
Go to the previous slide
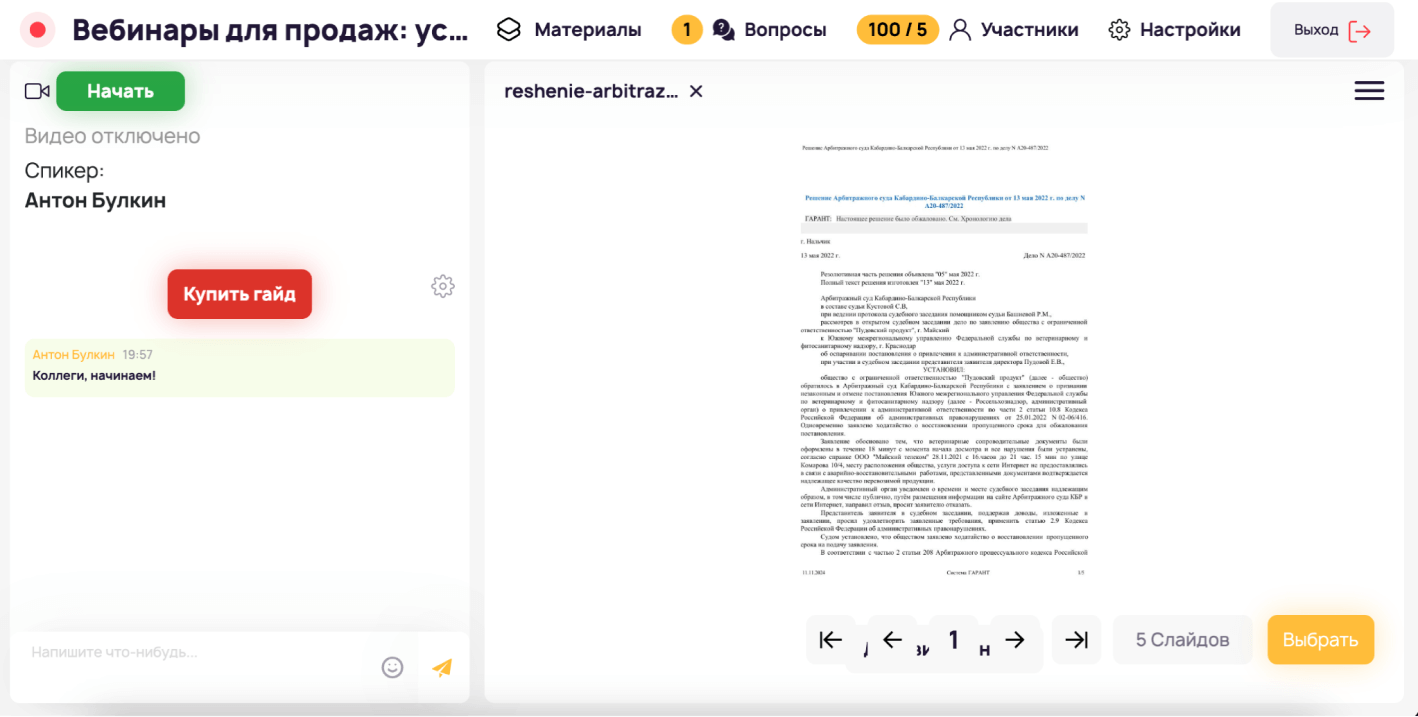[893, 640]
